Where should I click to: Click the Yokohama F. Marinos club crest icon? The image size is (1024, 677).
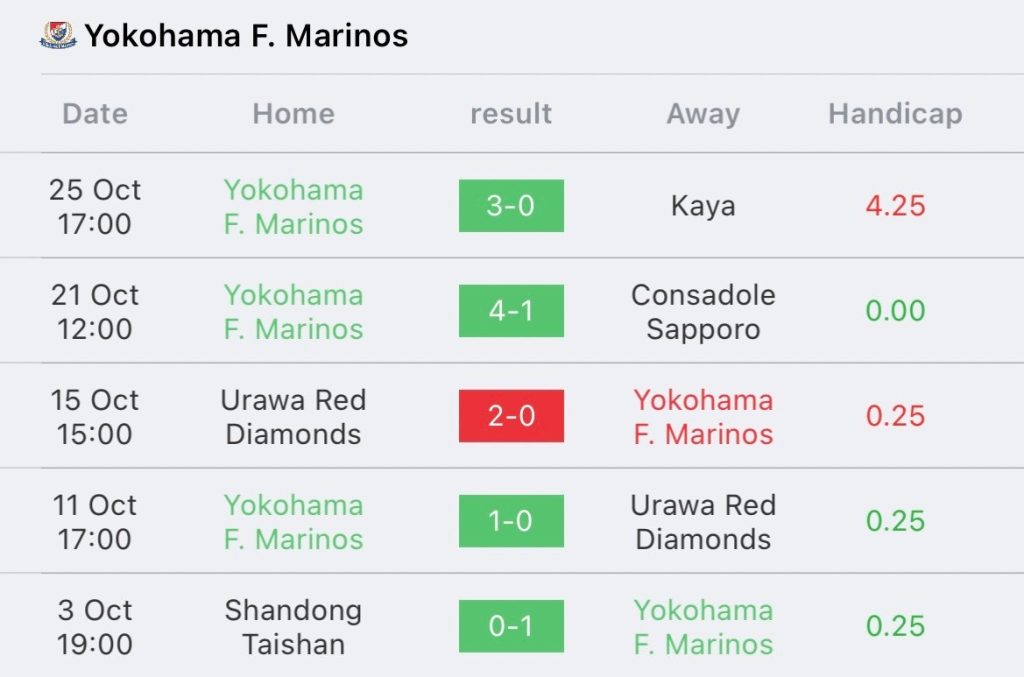(57, 35)
